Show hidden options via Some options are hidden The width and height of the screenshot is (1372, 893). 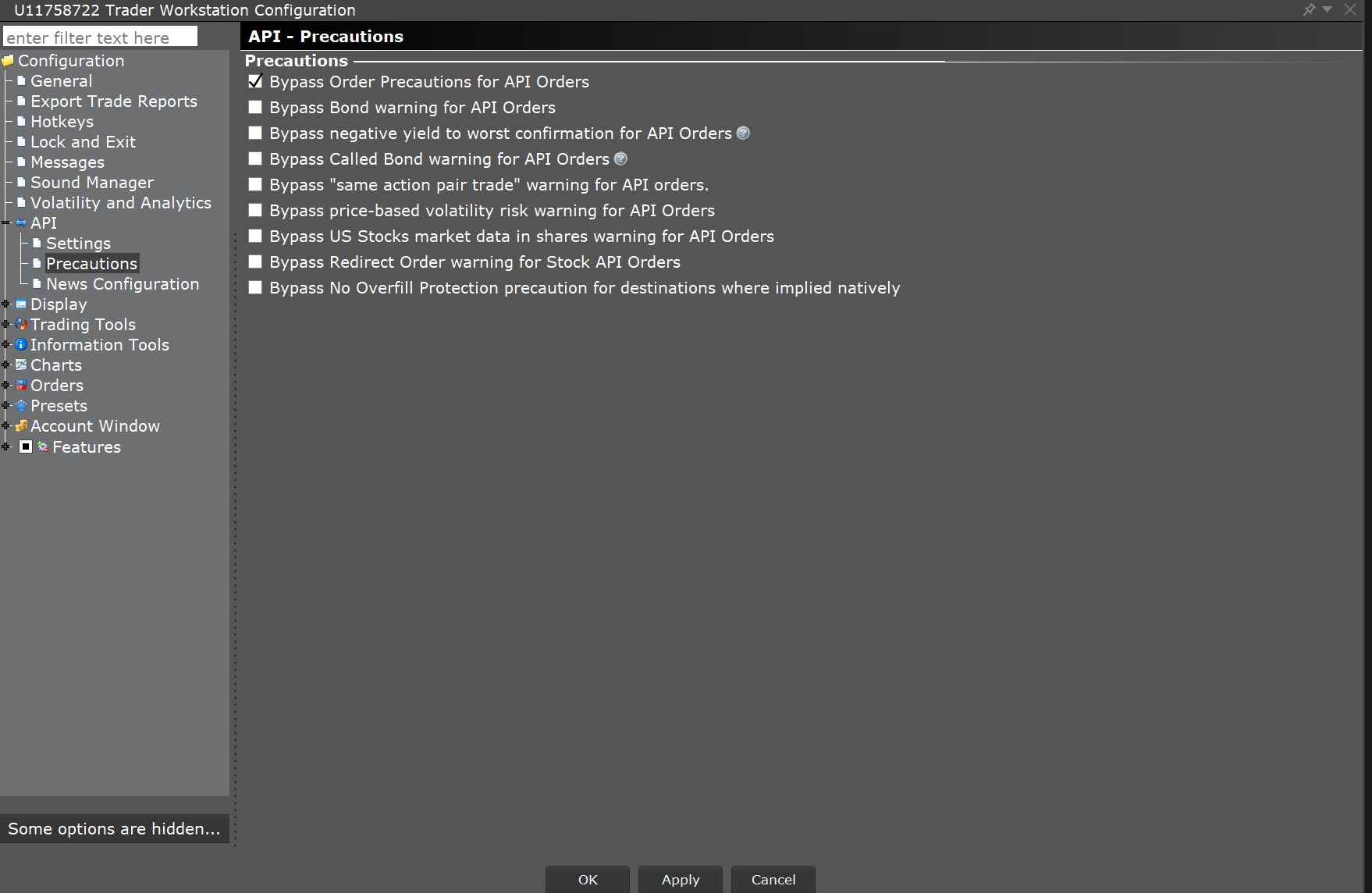114,829
